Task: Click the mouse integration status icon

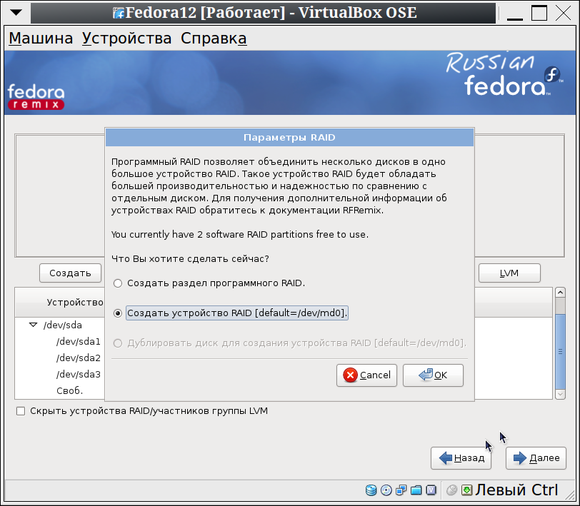Action: coord(452,490)
